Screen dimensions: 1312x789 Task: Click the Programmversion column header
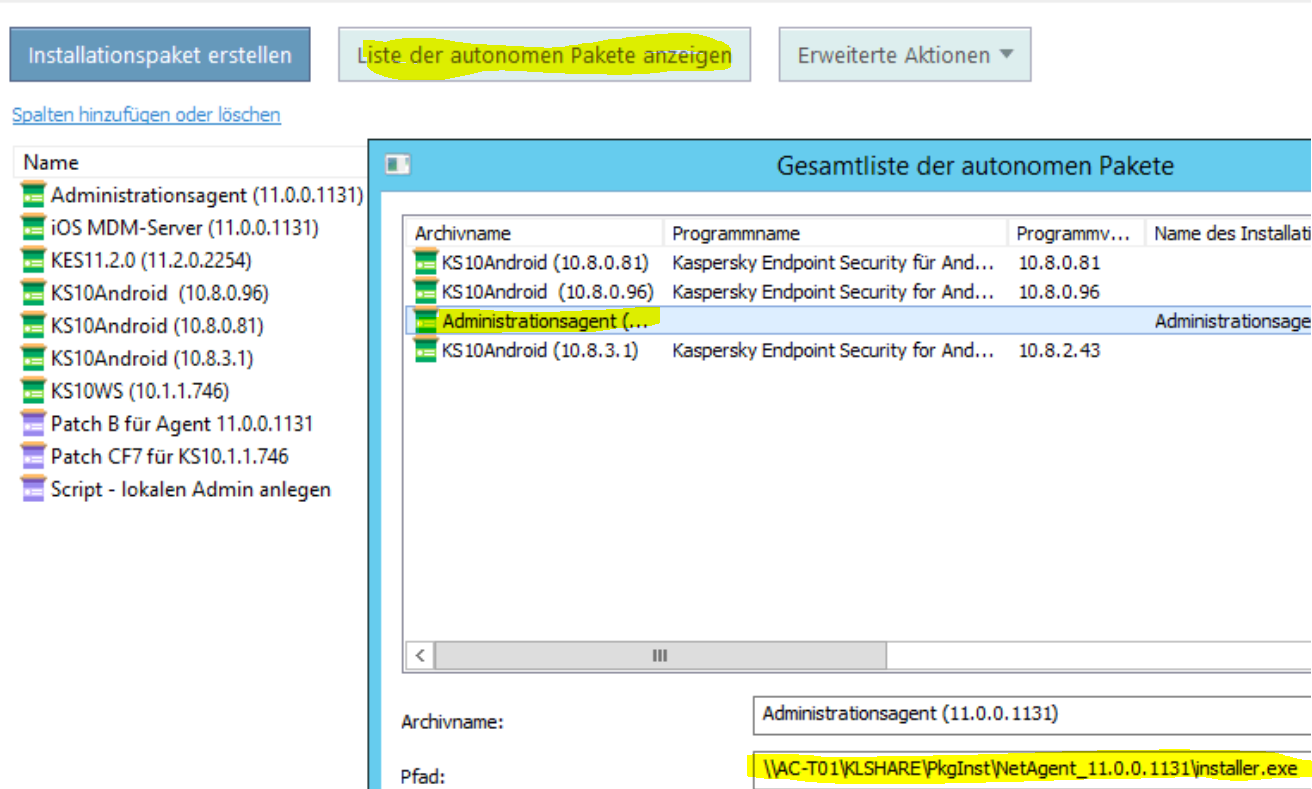click(x=1076, y=234)
